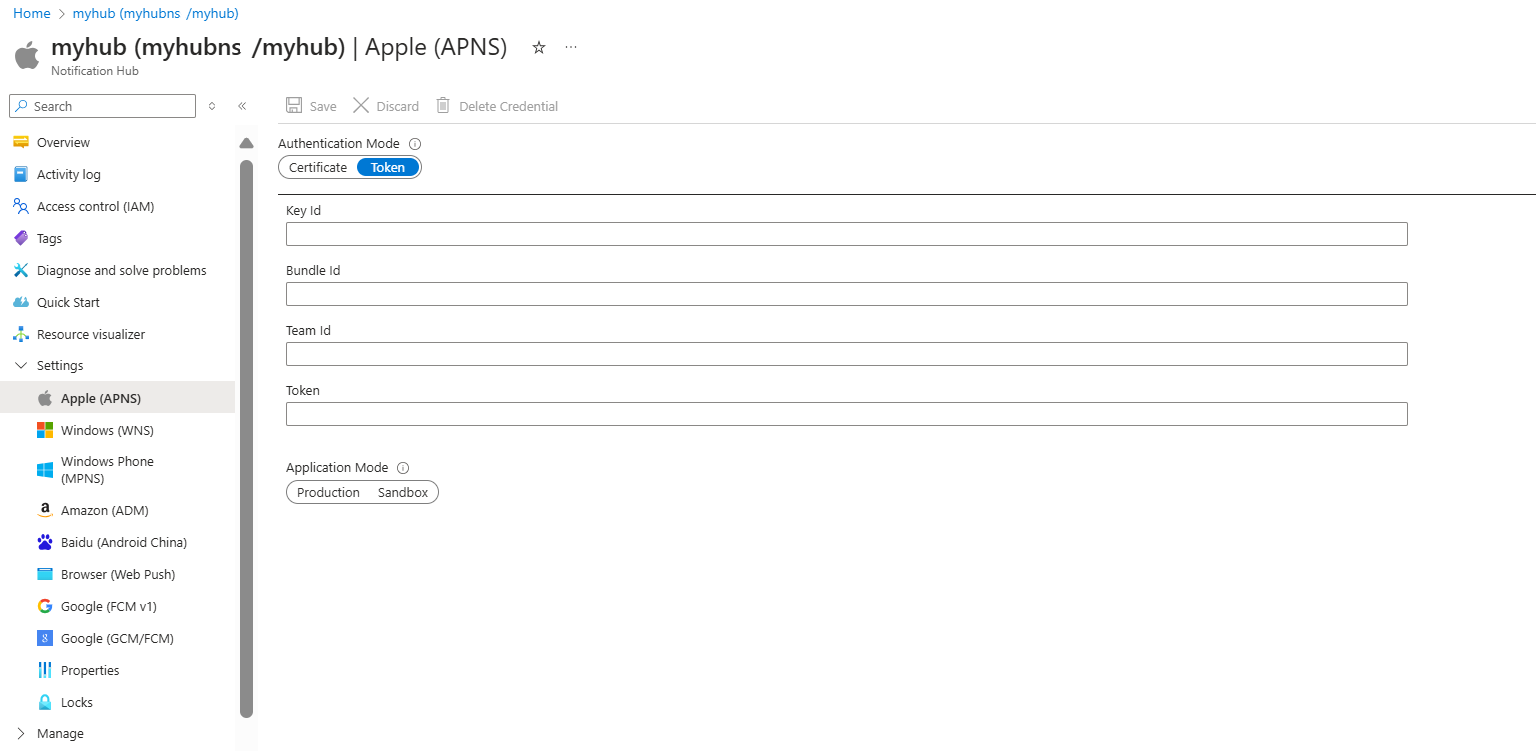
Task: Switch to Access control (IAM)
Action: click(95, 206)
